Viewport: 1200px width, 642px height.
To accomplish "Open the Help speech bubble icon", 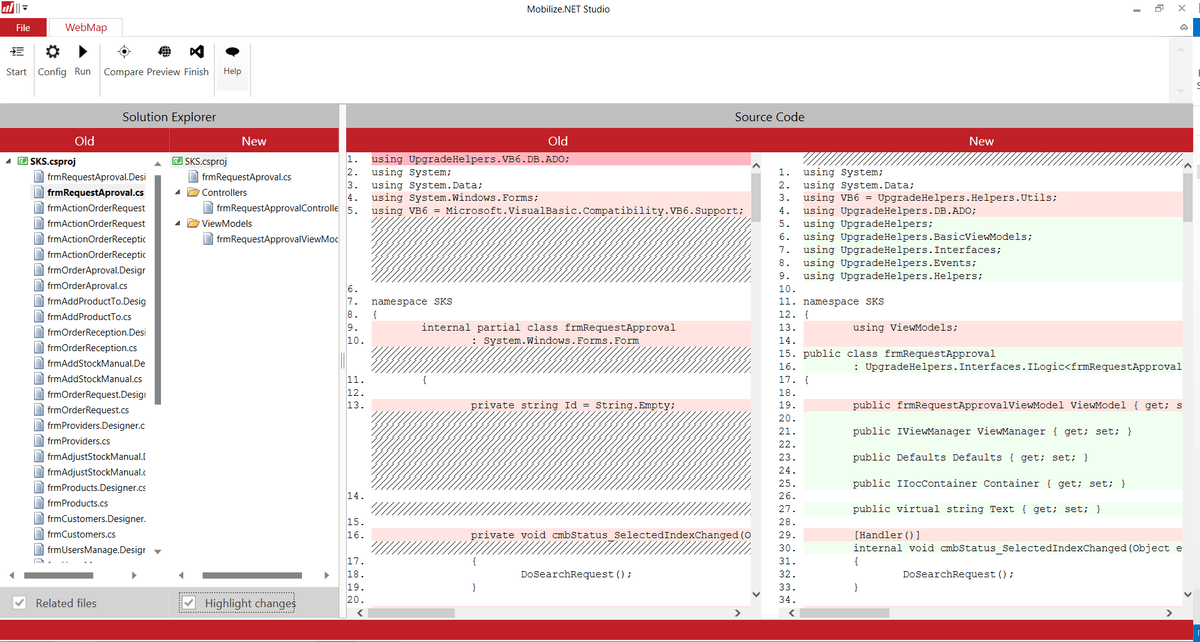I will pyautogui.click(x=232, y=52).
